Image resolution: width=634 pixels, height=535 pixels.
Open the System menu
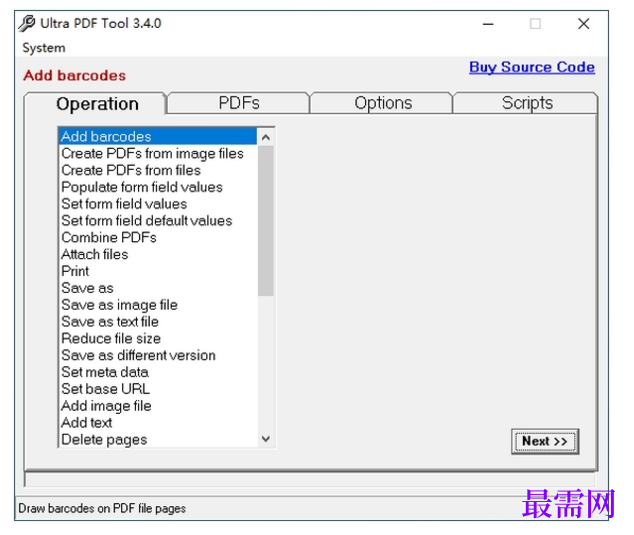tap(44, 48)
